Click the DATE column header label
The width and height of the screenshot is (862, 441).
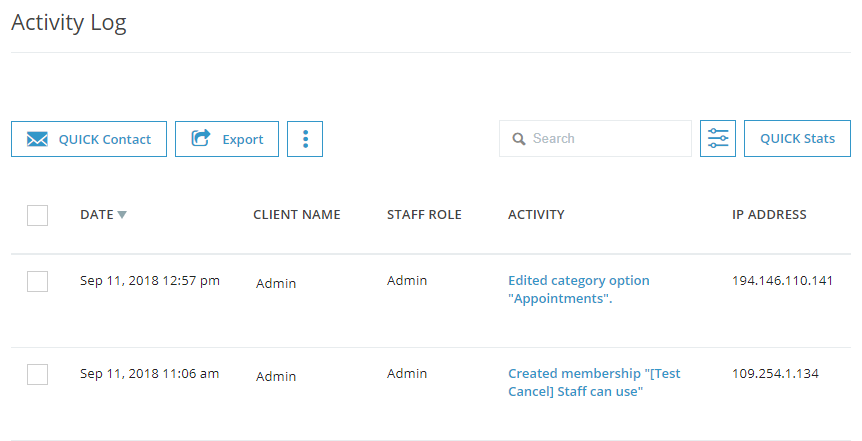click(97, 214)
